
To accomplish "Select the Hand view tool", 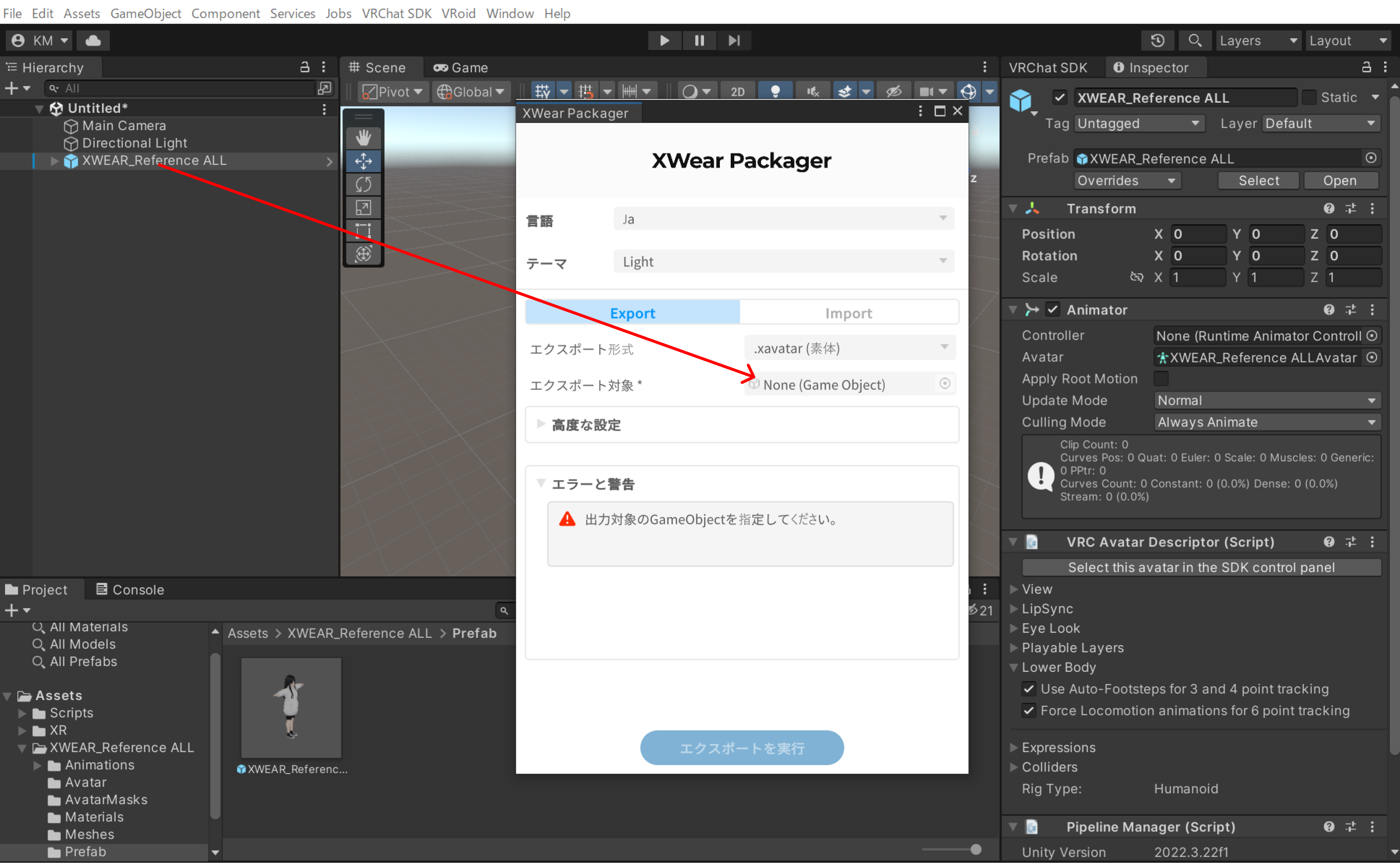I will coord(363,138).
